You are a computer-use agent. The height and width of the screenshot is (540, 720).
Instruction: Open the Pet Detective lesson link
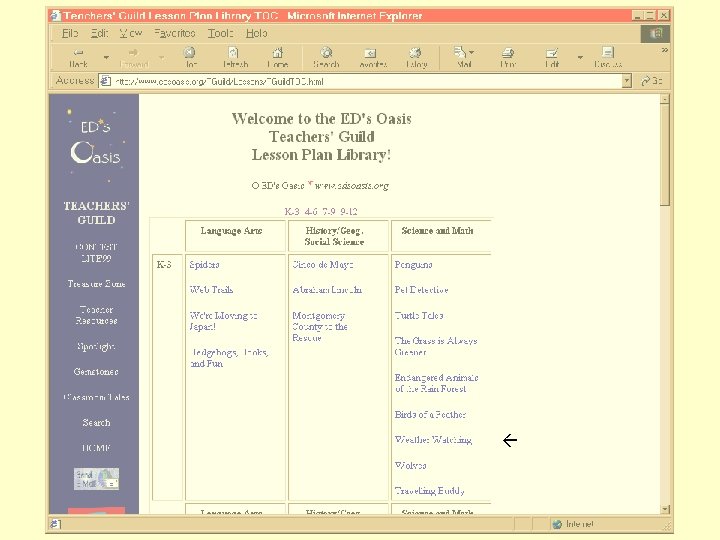421,290
